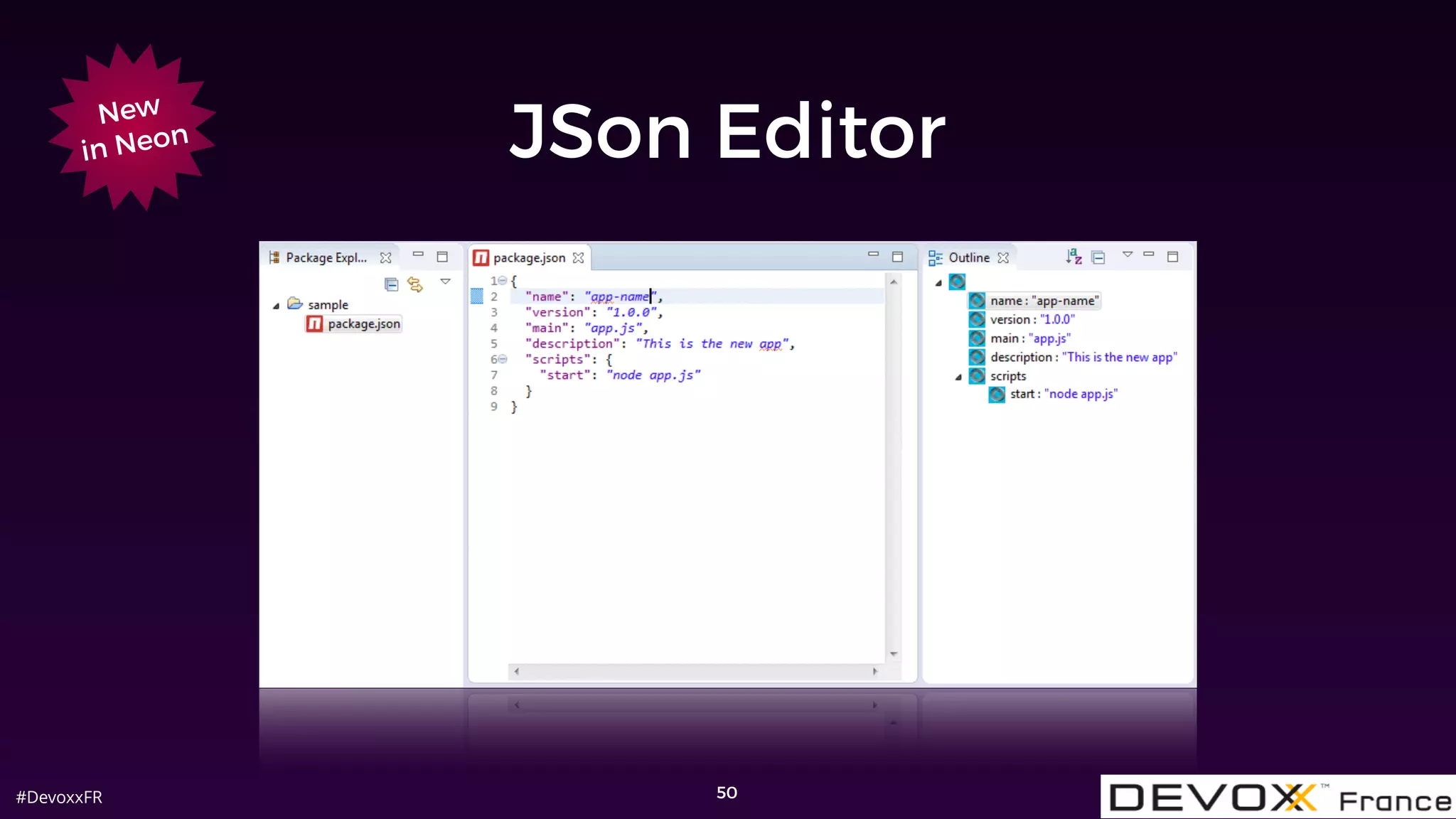
Task: Toggle alphabetical sort in Outline
Action: coord(1074,257)
